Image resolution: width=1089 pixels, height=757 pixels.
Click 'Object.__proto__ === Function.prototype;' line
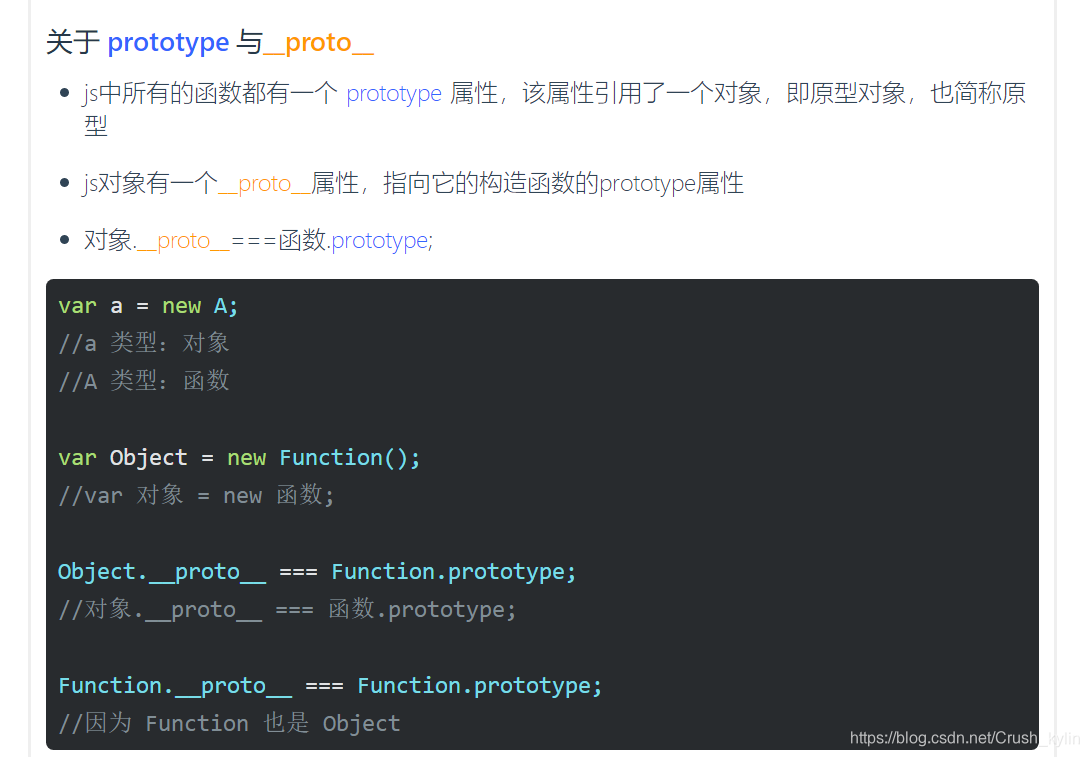click(317, 572)
